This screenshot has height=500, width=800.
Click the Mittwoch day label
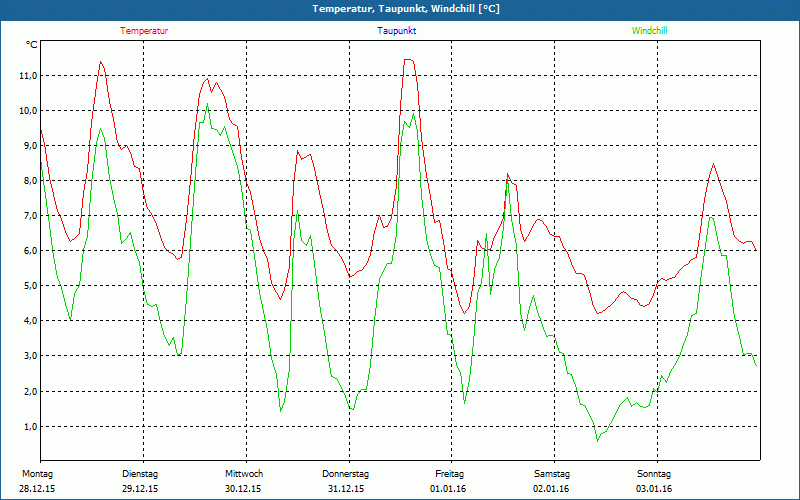(x=244, y=474)
